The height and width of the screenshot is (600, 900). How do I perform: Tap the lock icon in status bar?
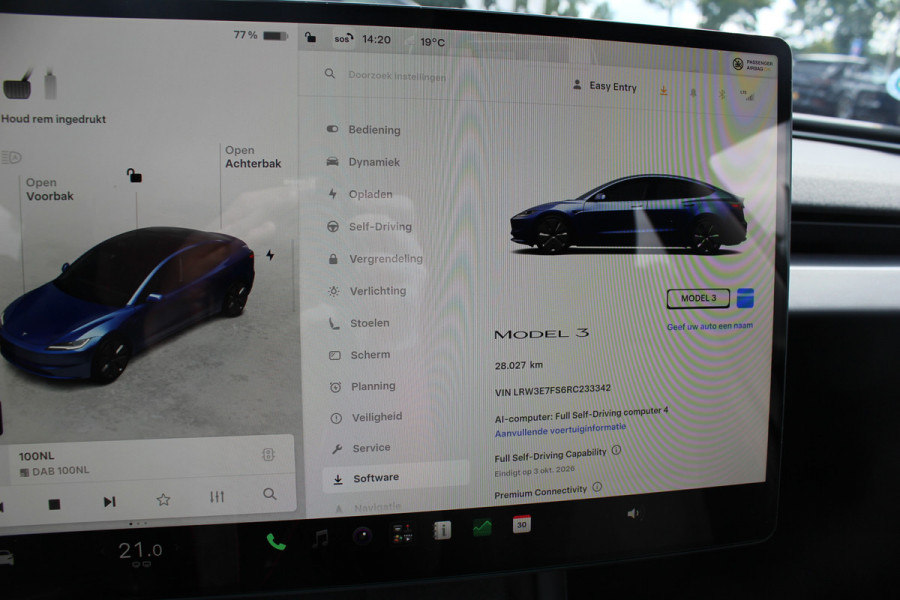pyautogui.click(x=311, y=37)
